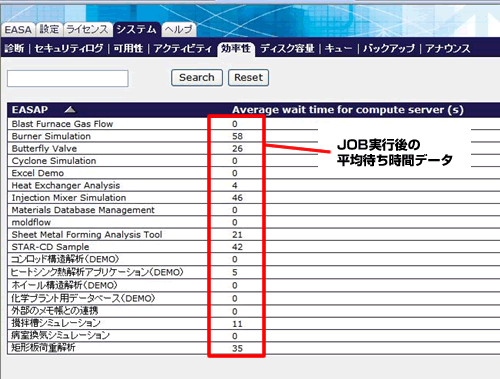Click wait time 4 for Heat Exchanger Analysis
This screenshot has width=500, height=379.
coord(235,185)
